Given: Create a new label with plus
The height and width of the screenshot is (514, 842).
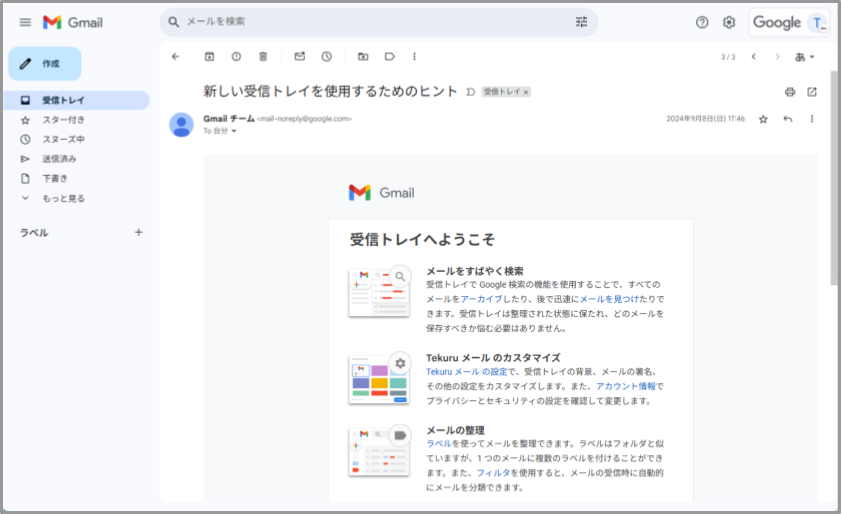Looking at the screenshot, I should tap(139, 232).
